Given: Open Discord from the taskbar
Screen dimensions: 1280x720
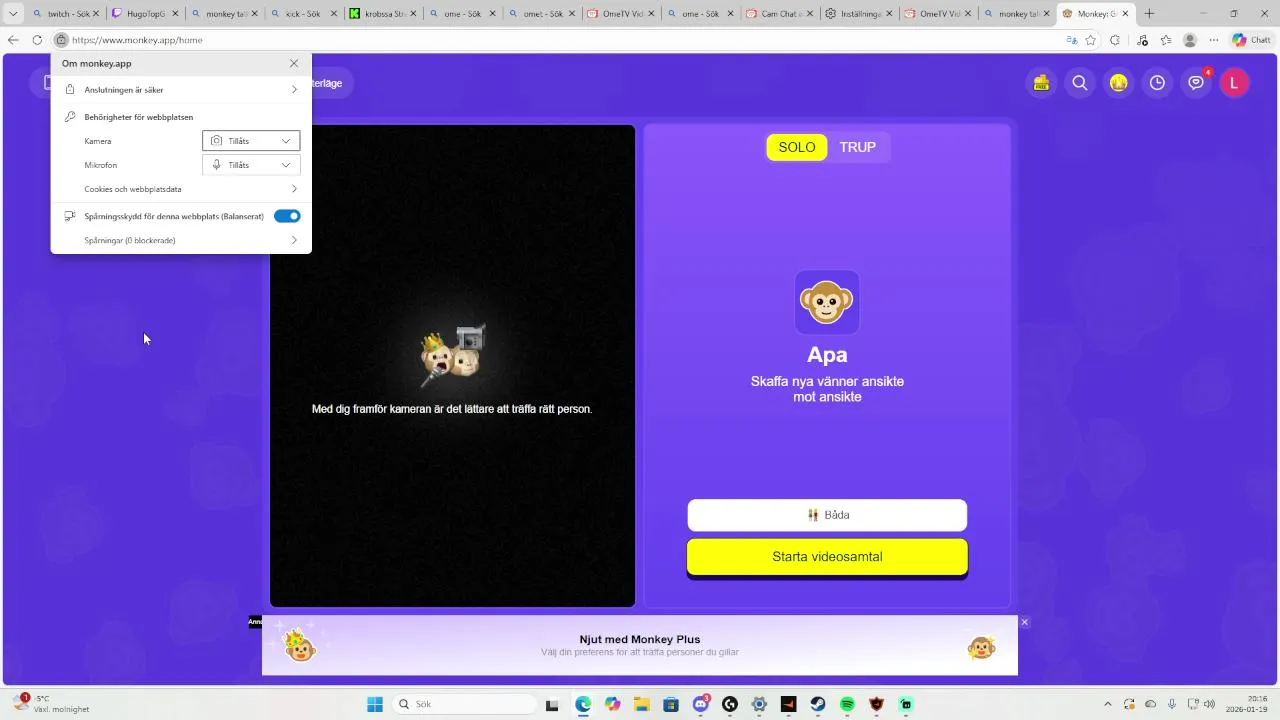Looking at the screenshot, I should point(701,704).
